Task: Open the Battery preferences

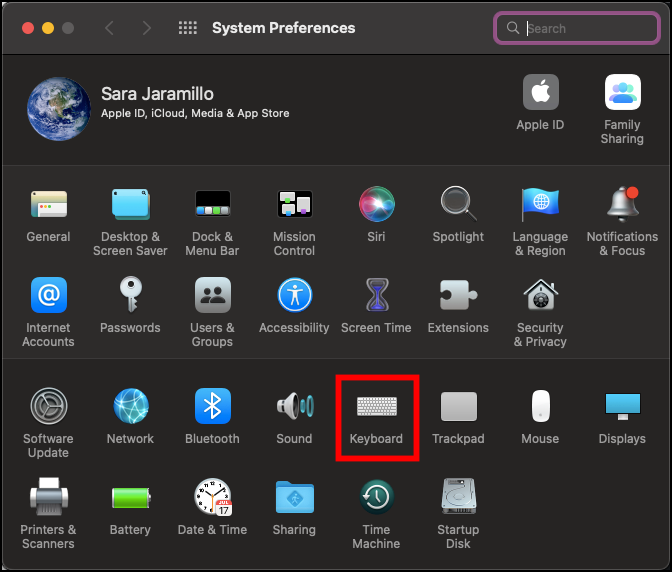Action: [130, 497]
